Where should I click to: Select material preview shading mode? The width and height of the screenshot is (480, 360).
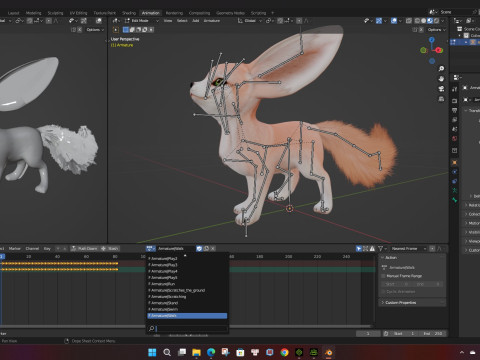click(430, 21)
